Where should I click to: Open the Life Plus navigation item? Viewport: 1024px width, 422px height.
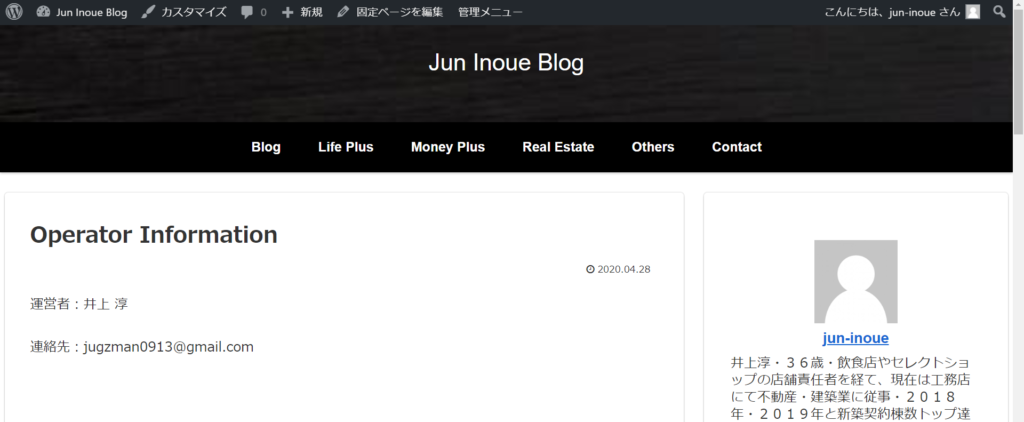[346, 147]
